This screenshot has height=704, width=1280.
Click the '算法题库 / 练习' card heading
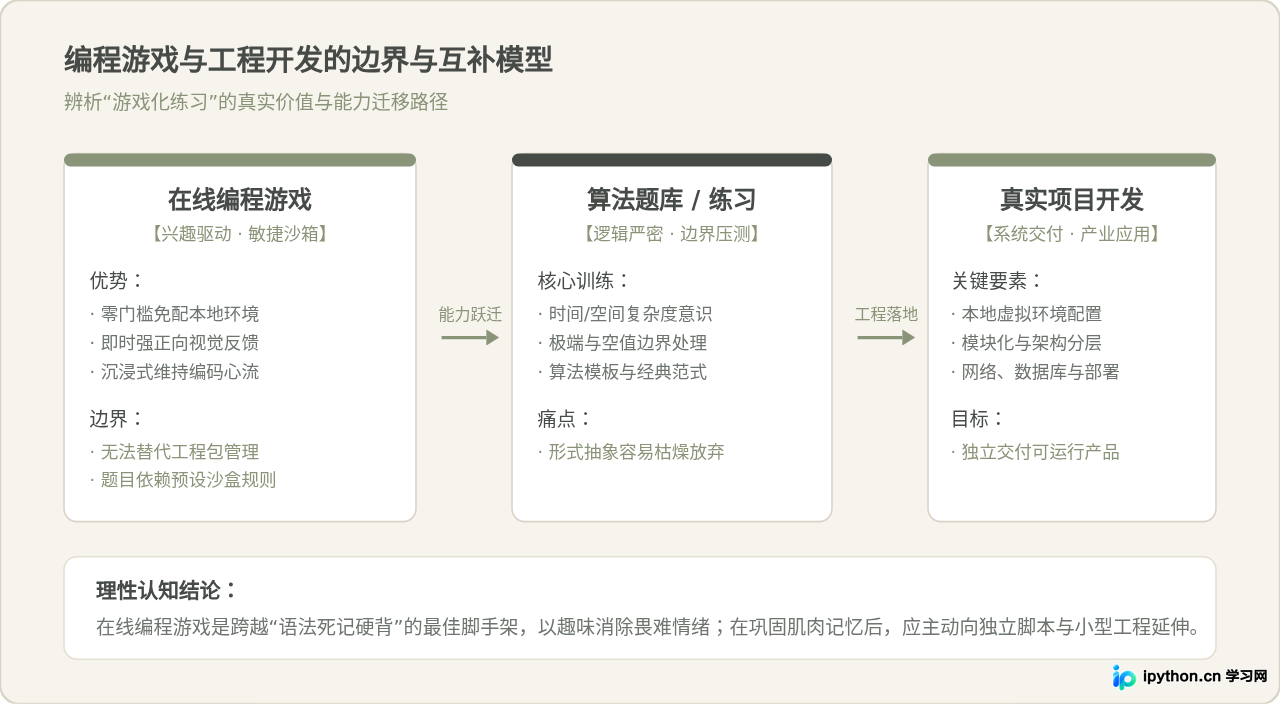point(672,200)
